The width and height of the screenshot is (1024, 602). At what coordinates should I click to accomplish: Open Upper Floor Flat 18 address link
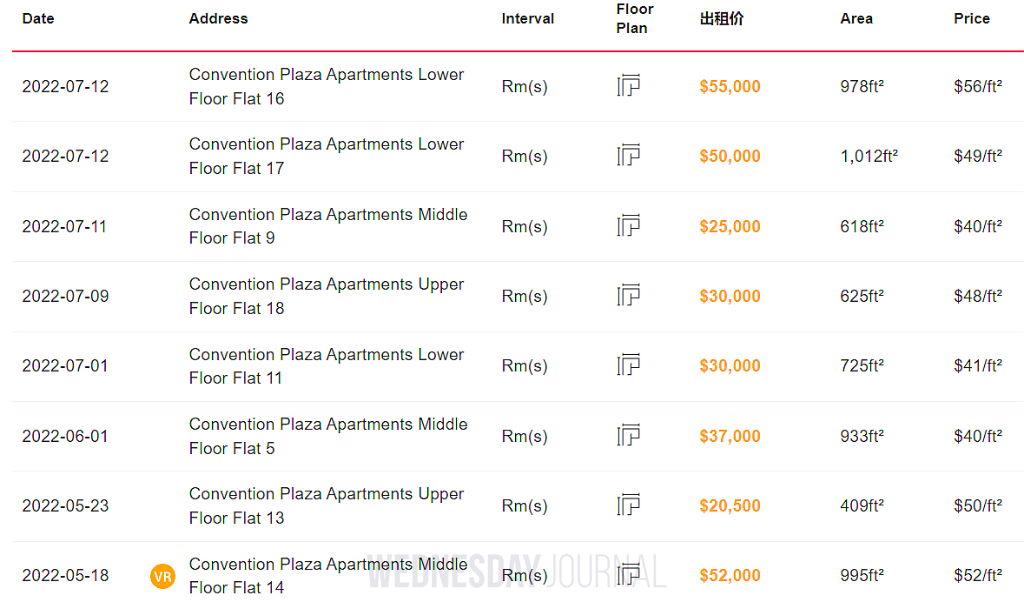(x=327, y=296)
